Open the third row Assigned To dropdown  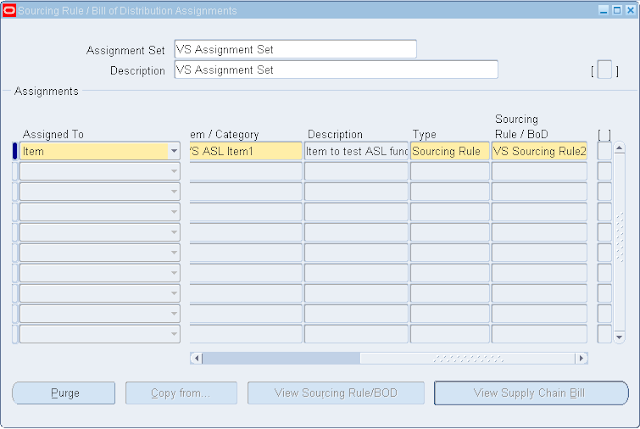click(174, 192)
